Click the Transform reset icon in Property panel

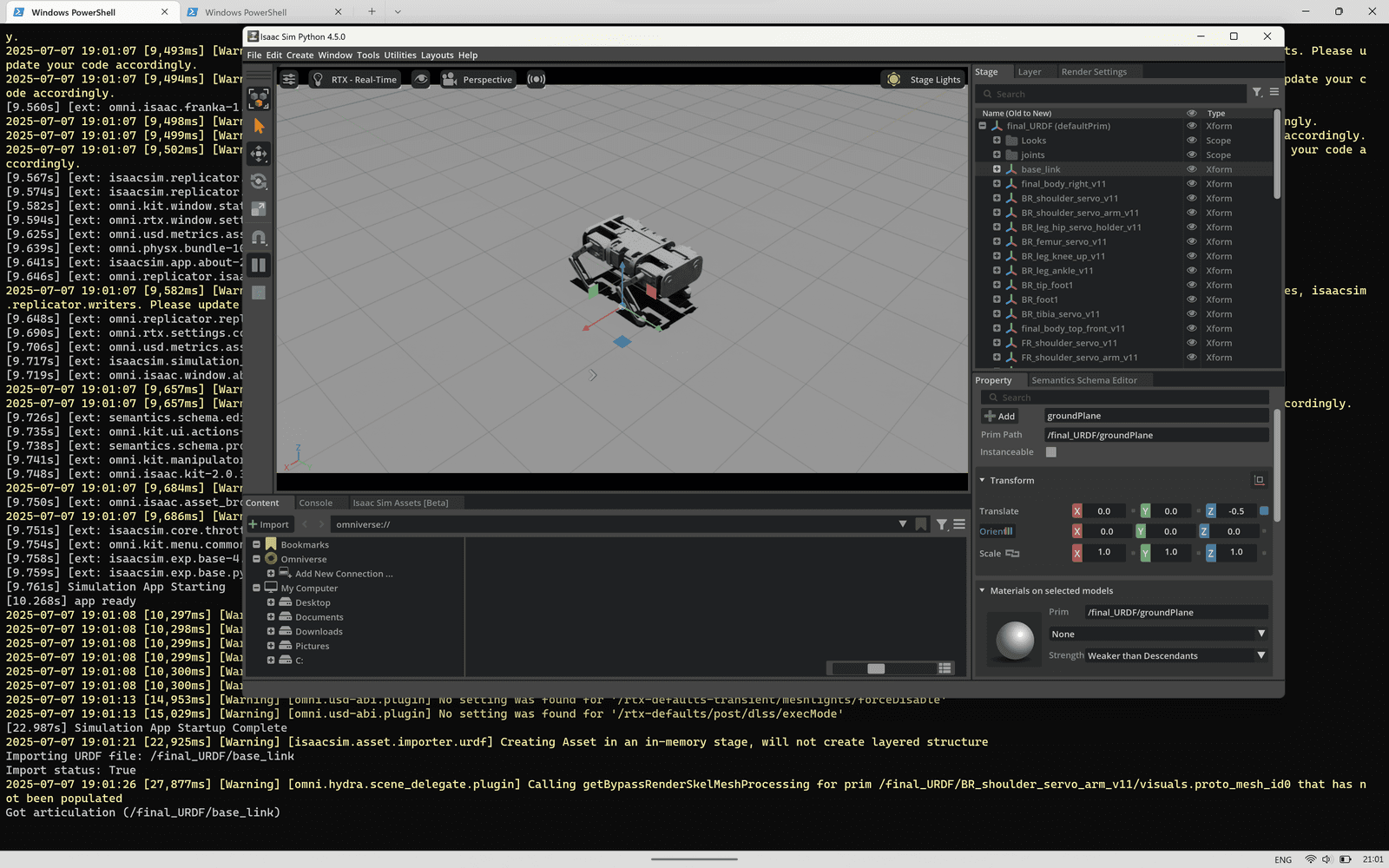[1259, 480]
